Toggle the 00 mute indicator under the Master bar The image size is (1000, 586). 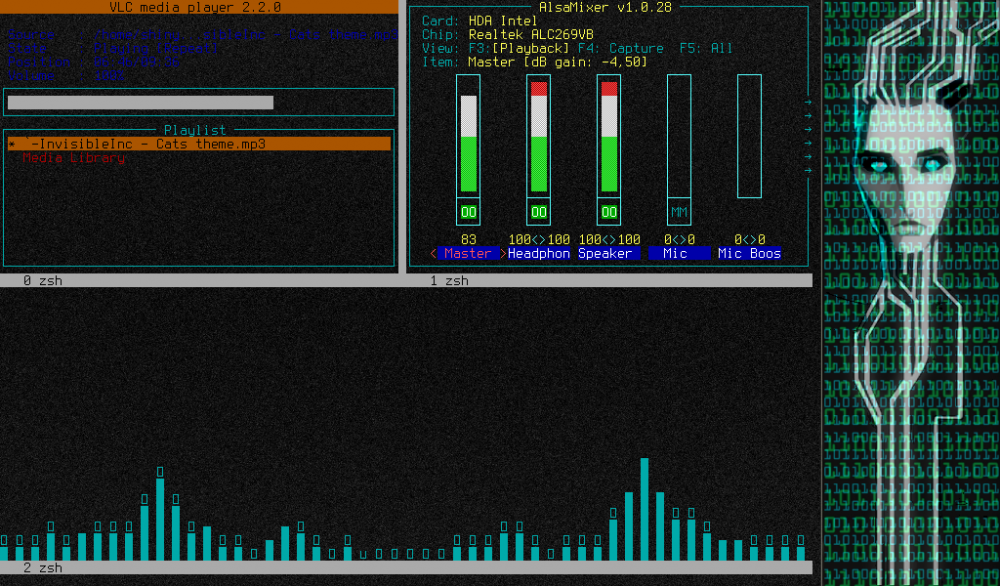[468, 212]
